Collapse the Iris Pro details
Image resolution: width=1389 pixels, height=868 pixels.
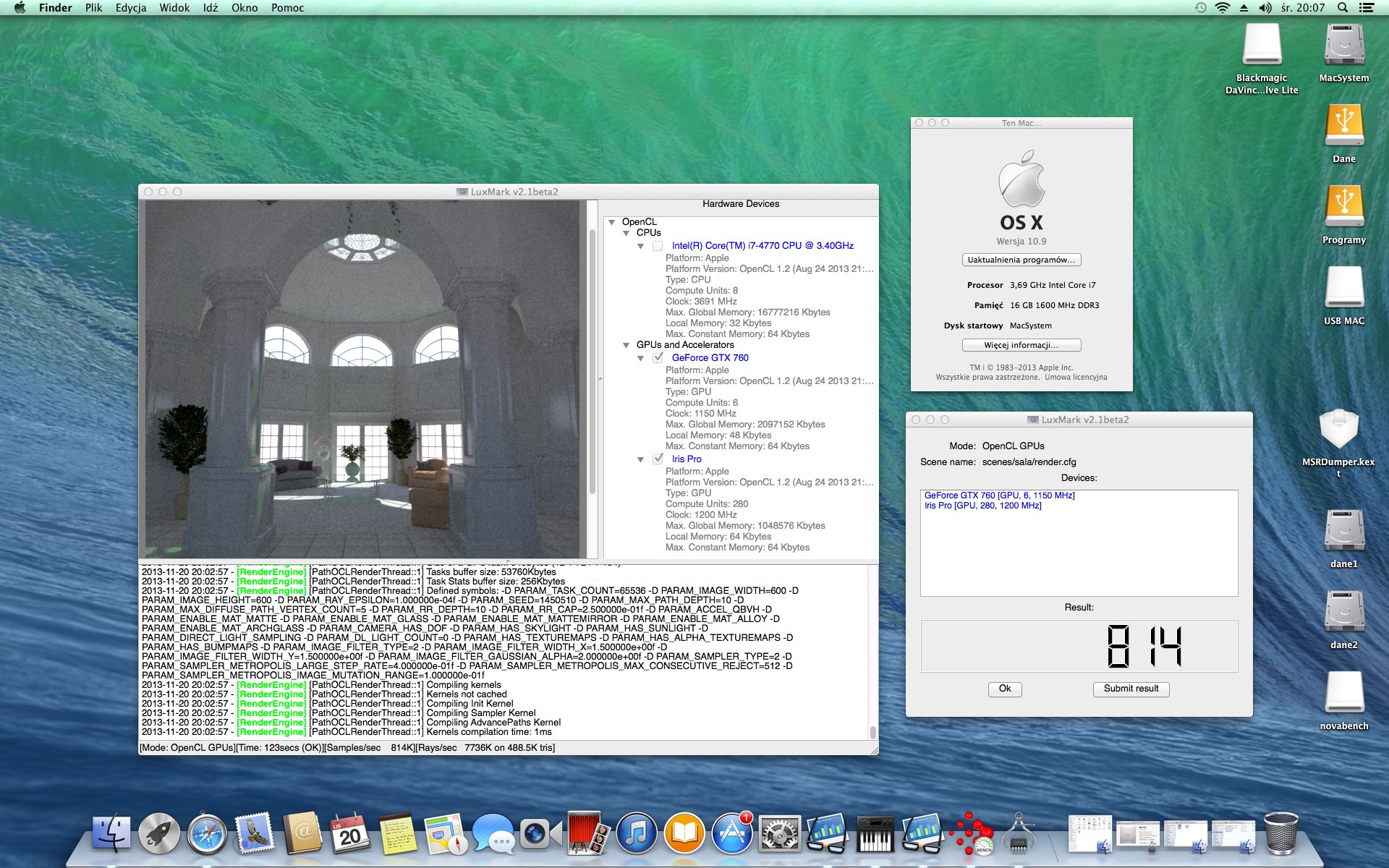click(640, 459)
